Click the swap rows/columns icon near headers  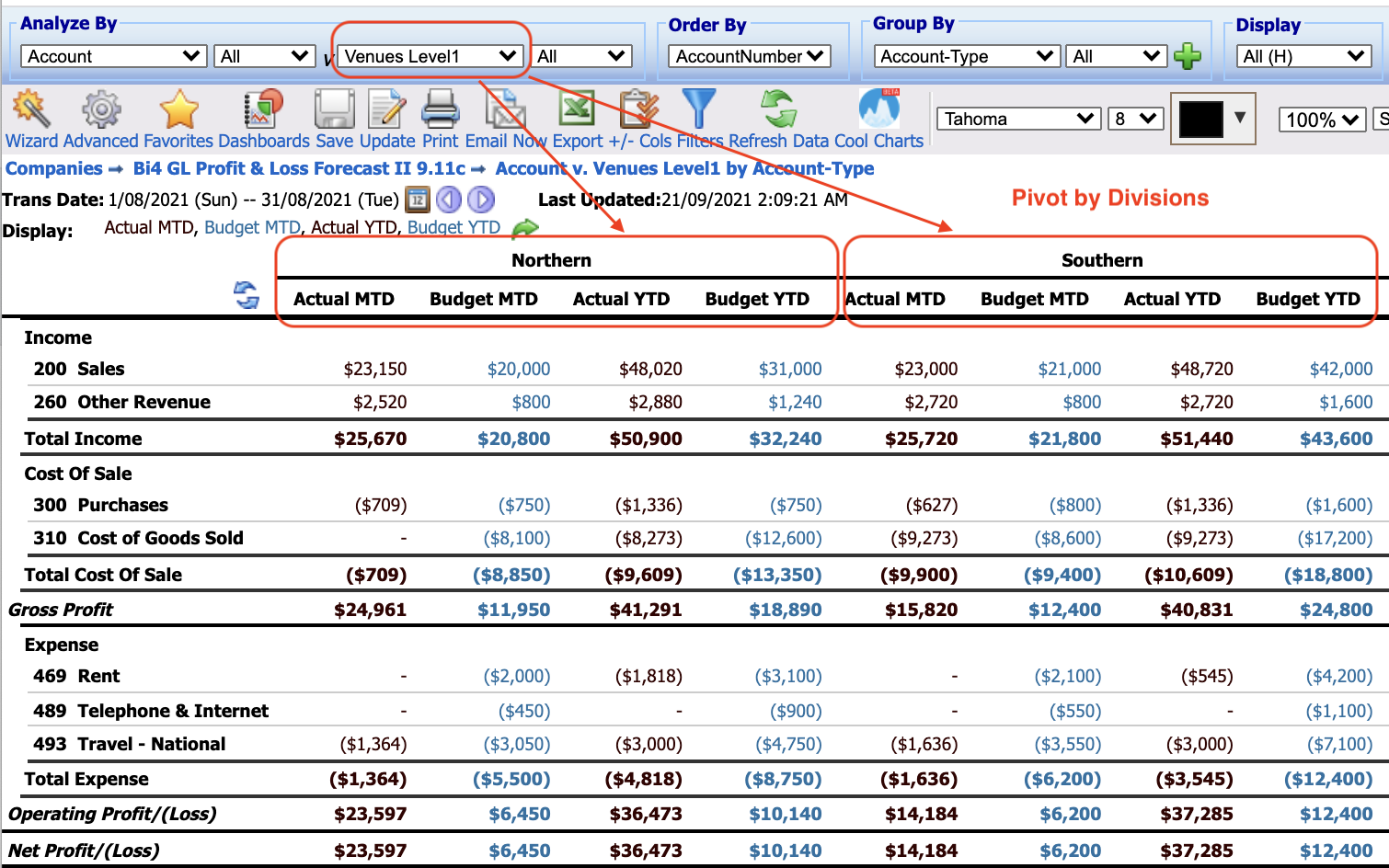pyautogui.click(x=246, y=295)
